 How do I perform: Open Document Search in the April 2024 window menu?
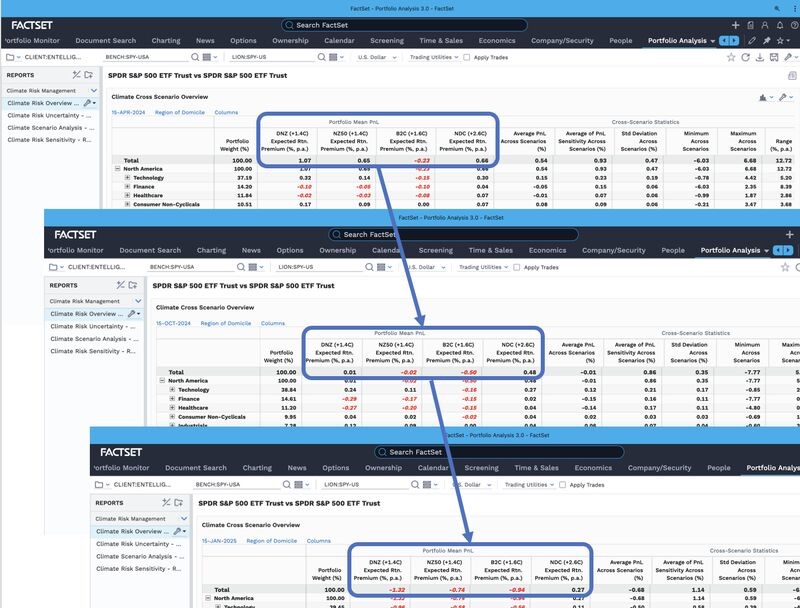pos(106,40)
